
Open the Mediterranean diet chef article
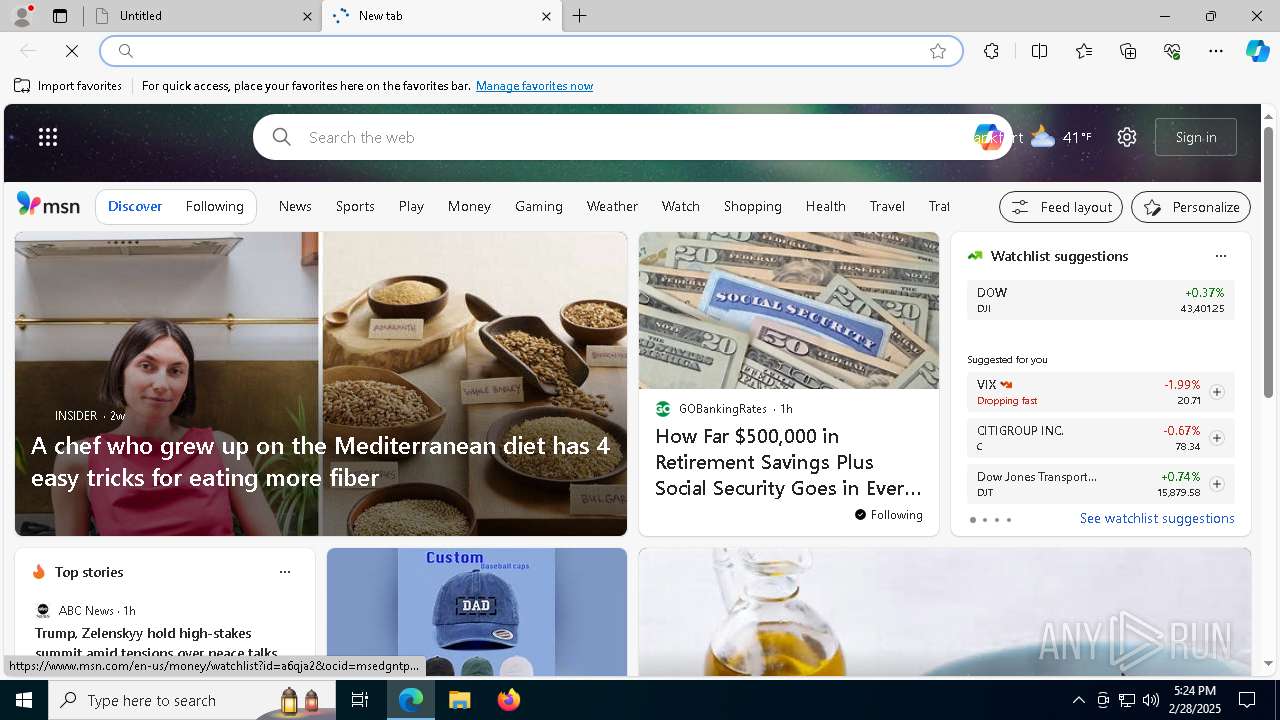point(320,461)
